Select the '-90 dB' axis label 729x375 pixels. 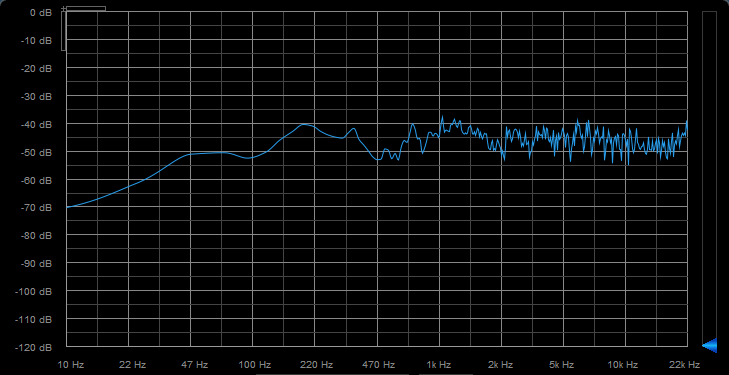coord(37,263)
